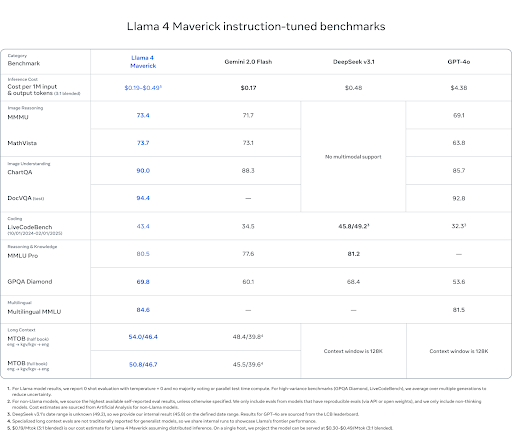Image resolution: width=512 pixels, height=437 pixels.
Task: Click the MathVista score 73.7
Action: 143,143
